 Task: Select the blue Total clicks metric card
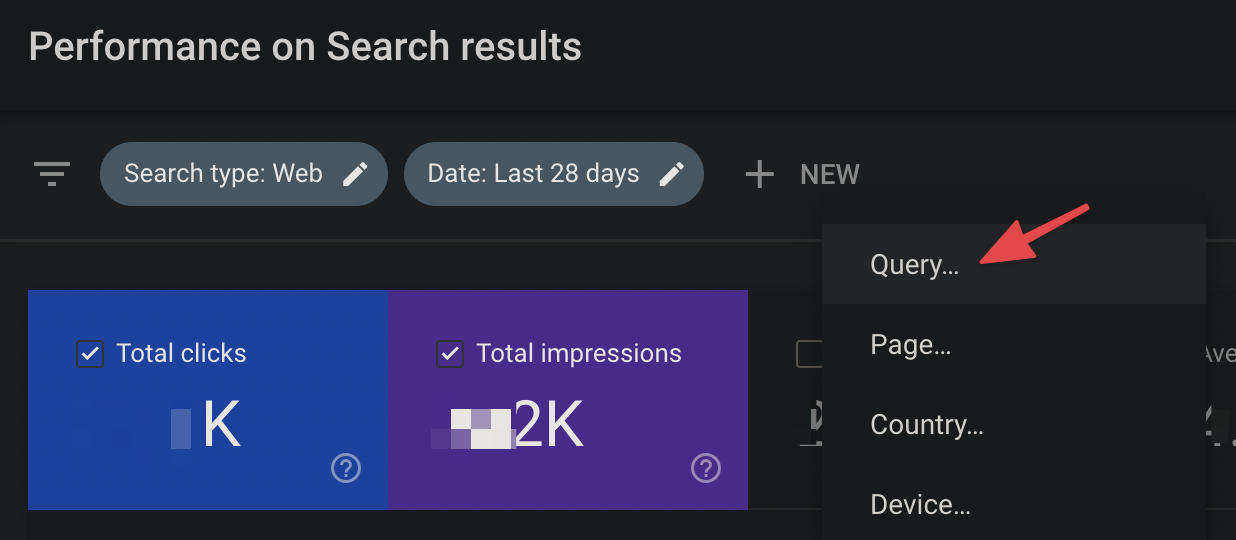pos(208,400)
